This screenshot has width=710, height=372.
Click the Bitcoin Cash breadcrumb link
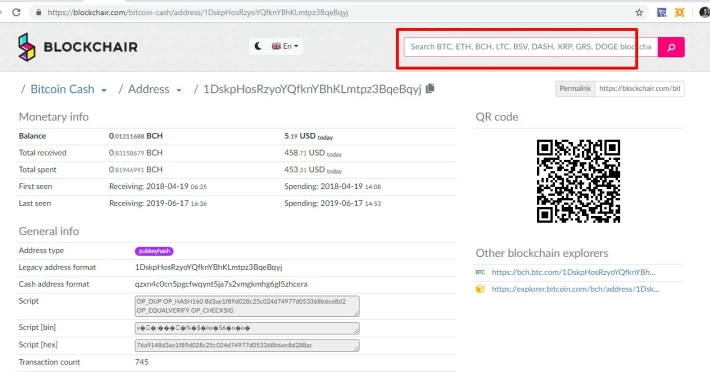tap(62, 89)
